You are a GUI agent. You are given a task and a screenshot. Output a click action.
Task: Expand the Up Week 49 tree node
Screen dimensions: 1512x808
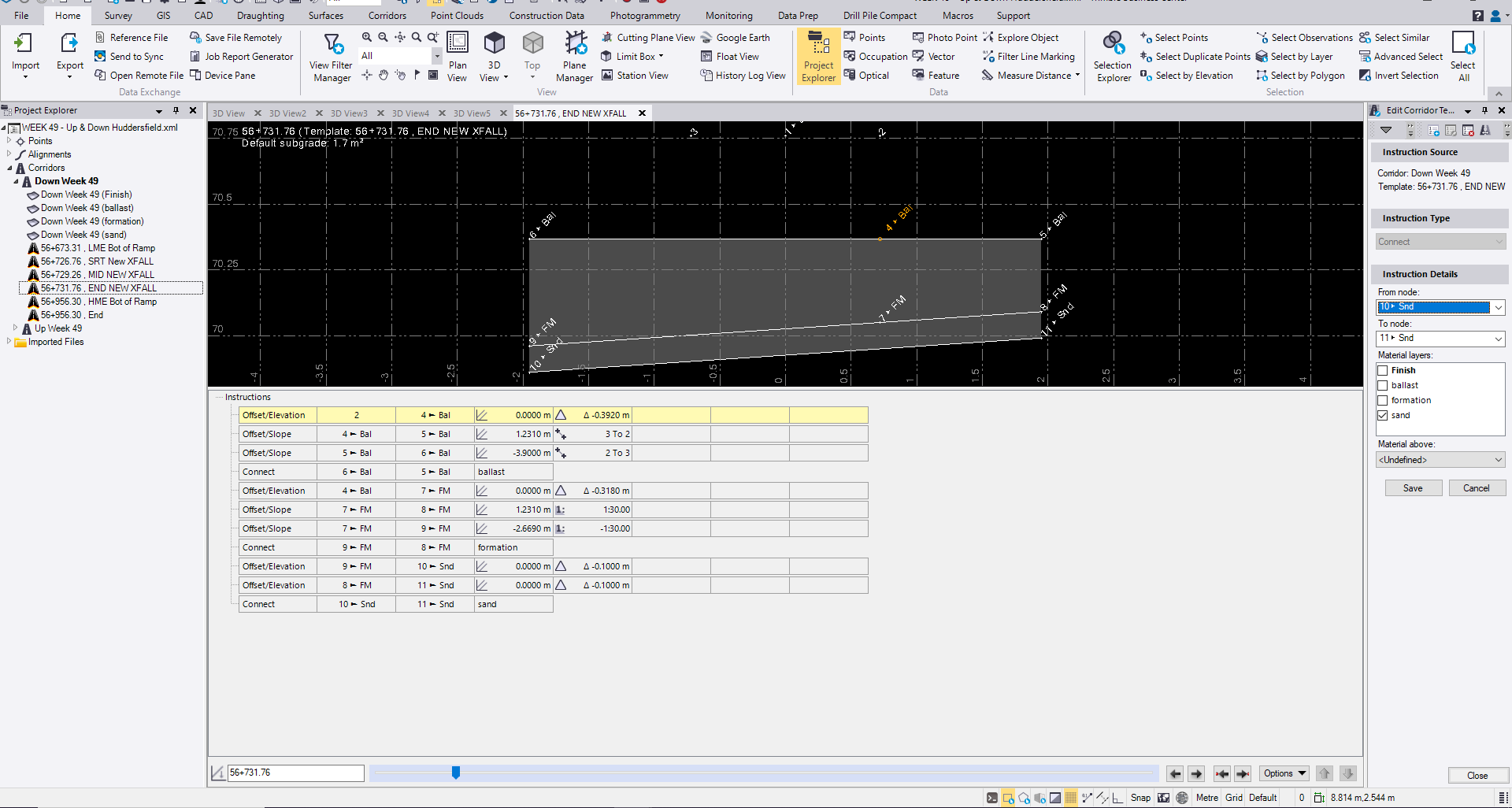[x=16, y=328]
